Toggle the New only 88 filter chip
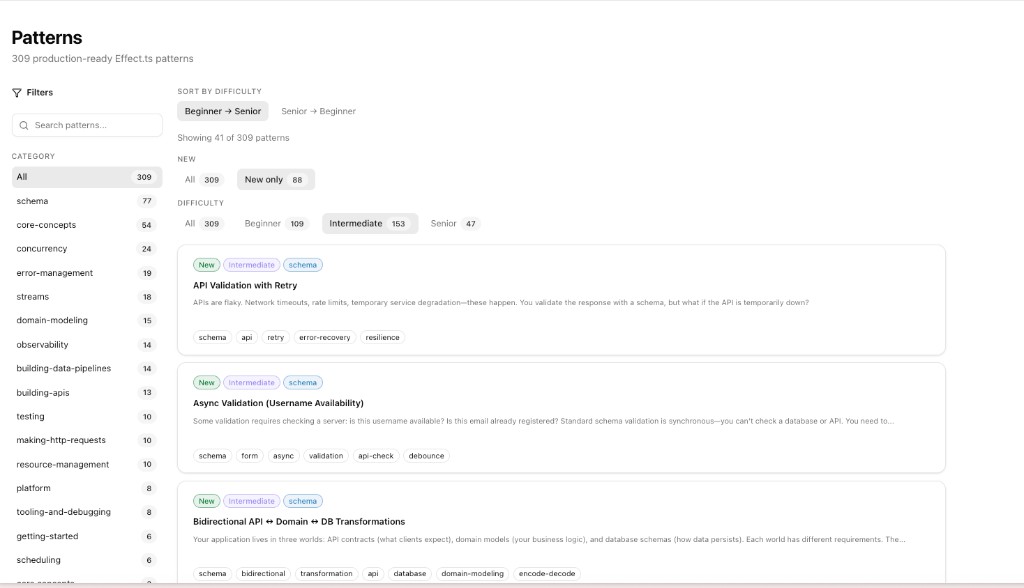The width and height of the screenshot is (1024, 588). point(276,179)
